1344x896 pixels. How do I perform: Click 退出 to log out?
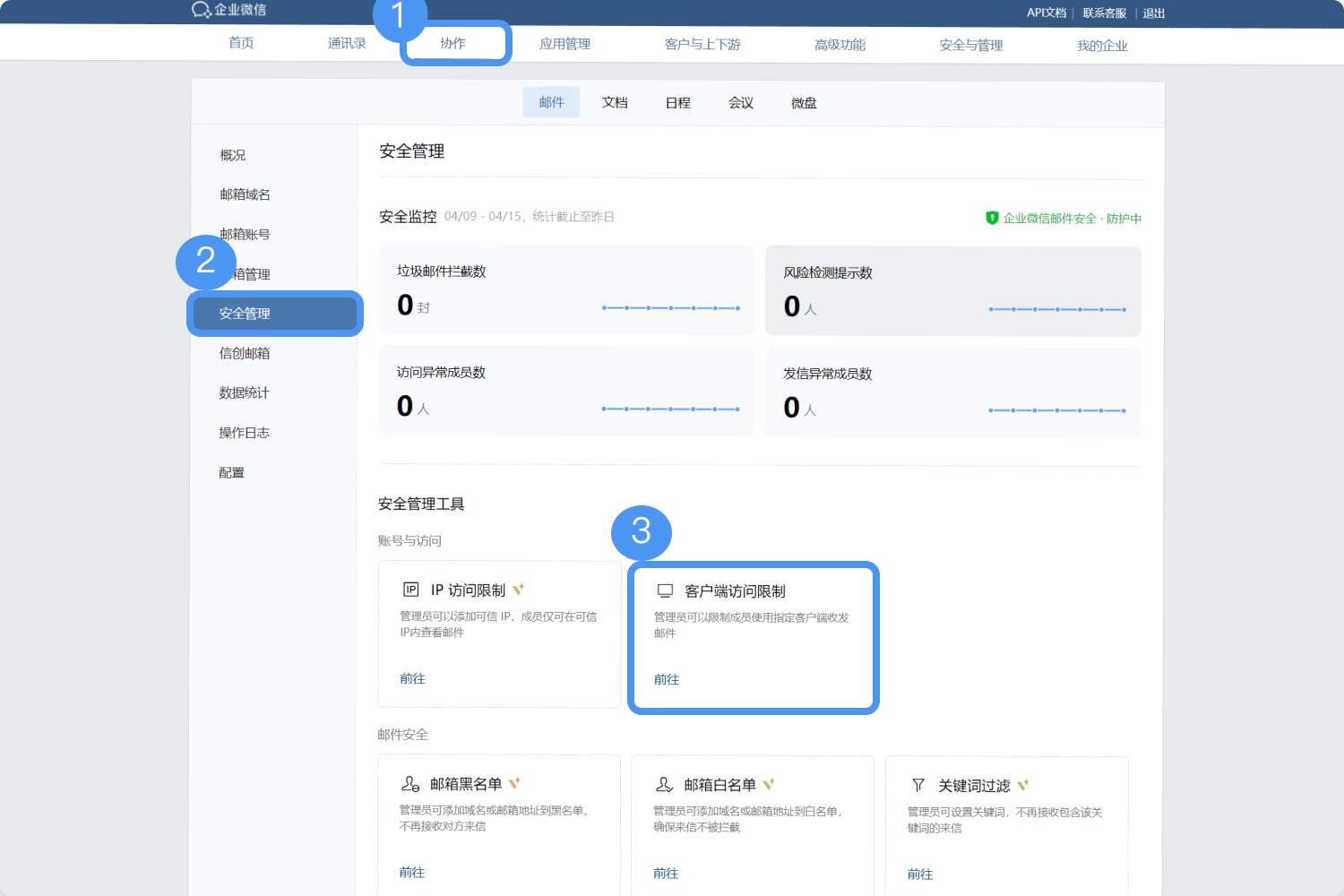point(1152,13)
